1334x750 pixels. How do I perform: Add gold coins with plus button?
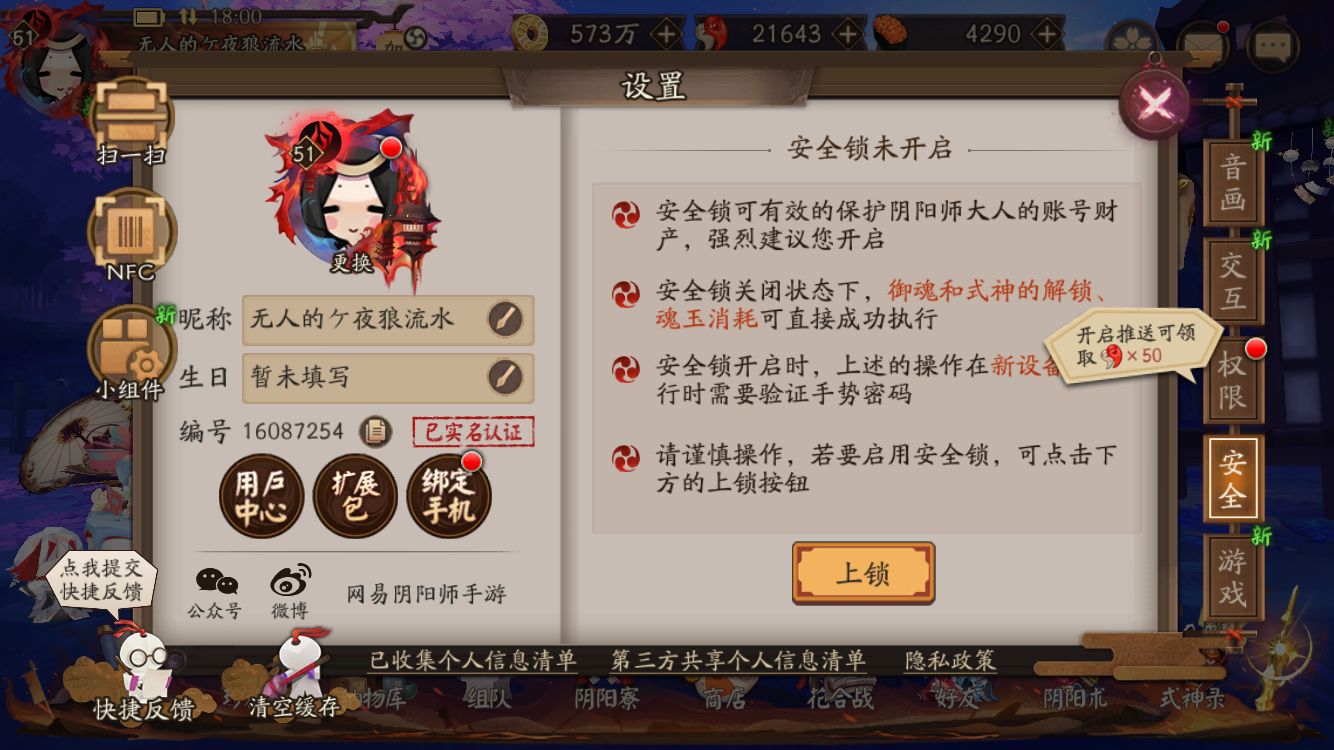667,34
